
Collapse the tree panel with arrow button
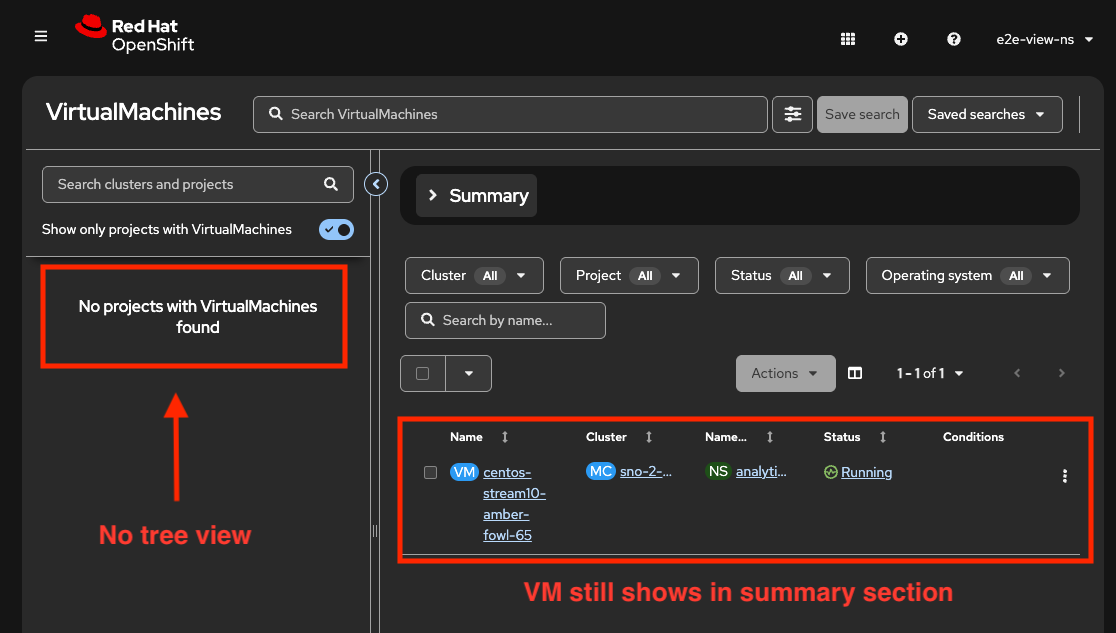click(x=376, y=184)
